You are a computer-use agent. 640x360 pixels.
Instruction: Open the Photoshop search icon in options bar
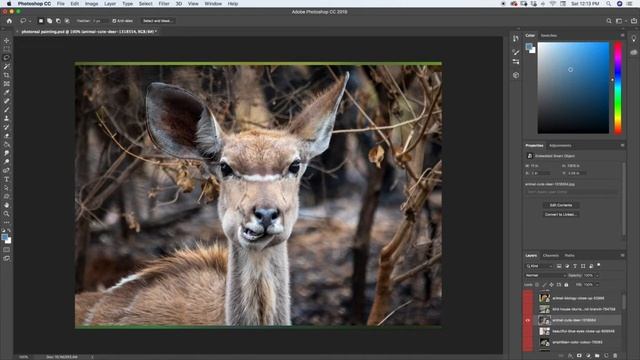coord(609,21)
